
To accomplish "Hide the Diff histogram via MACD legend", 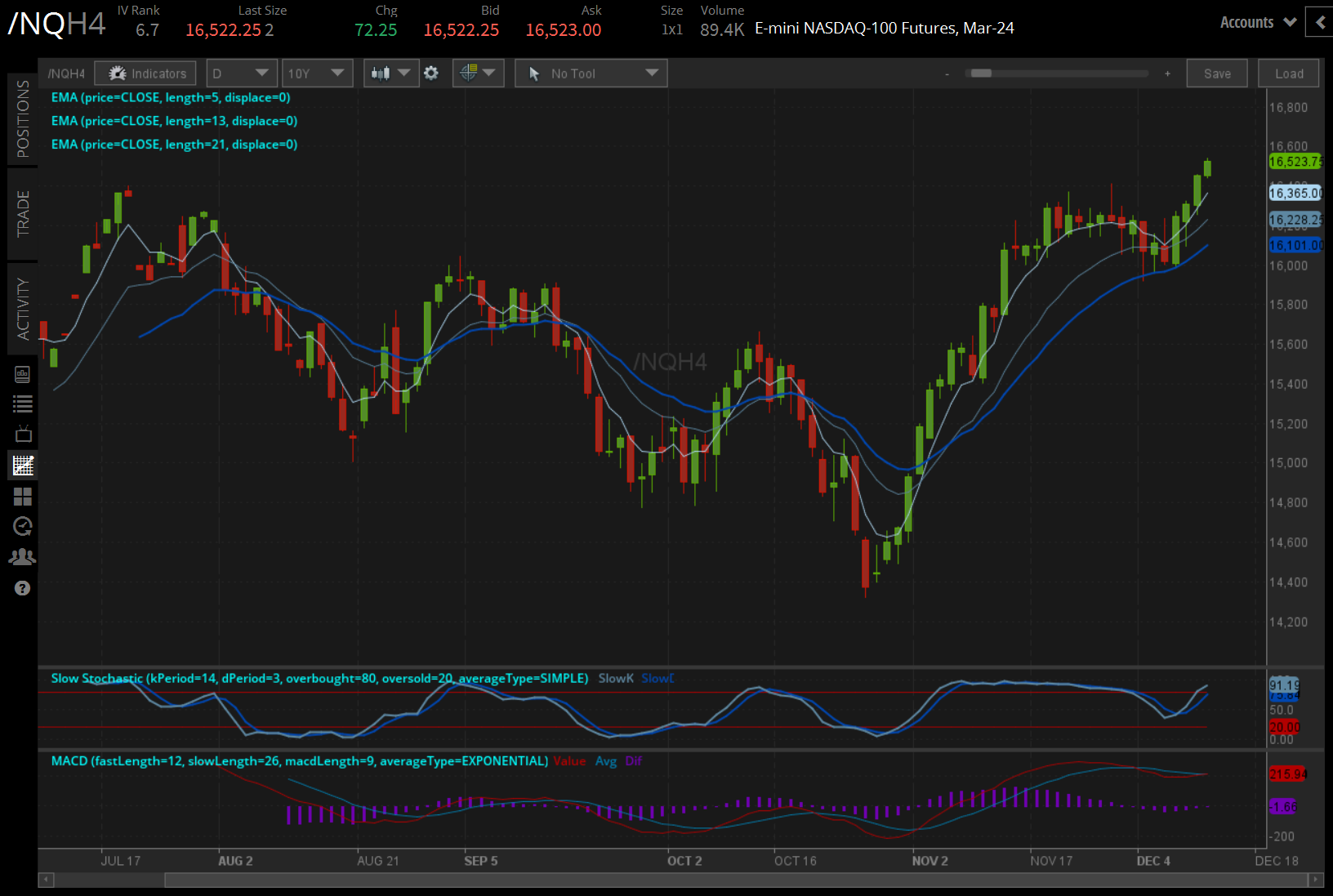I will (x=634, y=760).
